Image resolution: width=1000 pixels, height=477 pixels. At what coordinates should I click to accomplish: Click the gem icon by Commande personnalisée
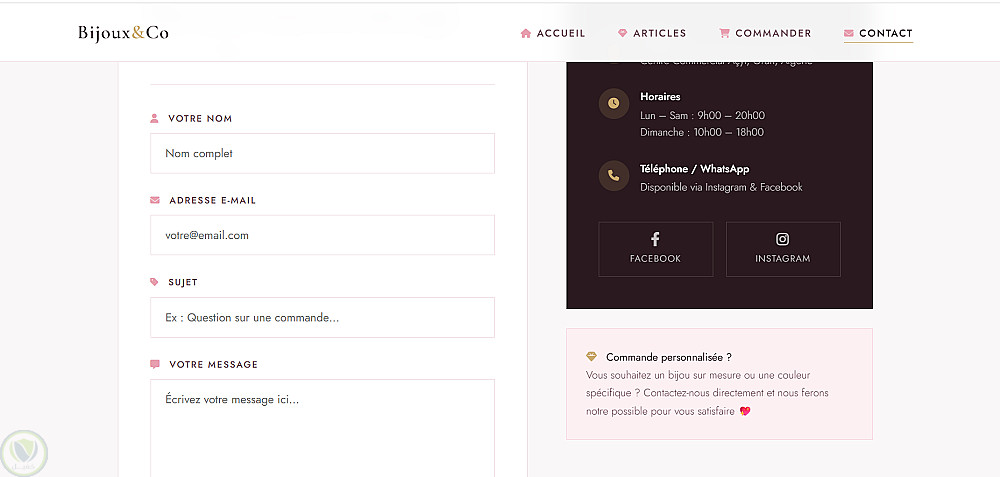tap(591, 356)
